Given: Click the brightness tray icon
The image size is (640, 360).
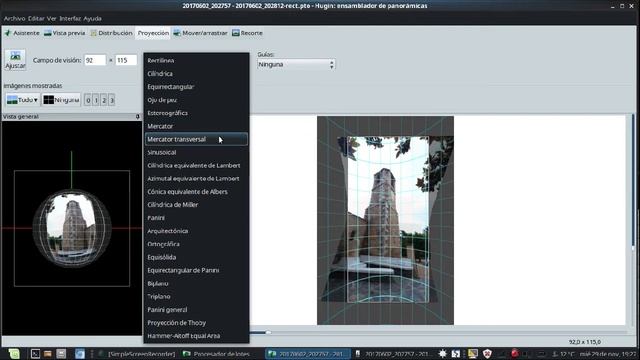Looking at the screenshot, I should (442, 353).
